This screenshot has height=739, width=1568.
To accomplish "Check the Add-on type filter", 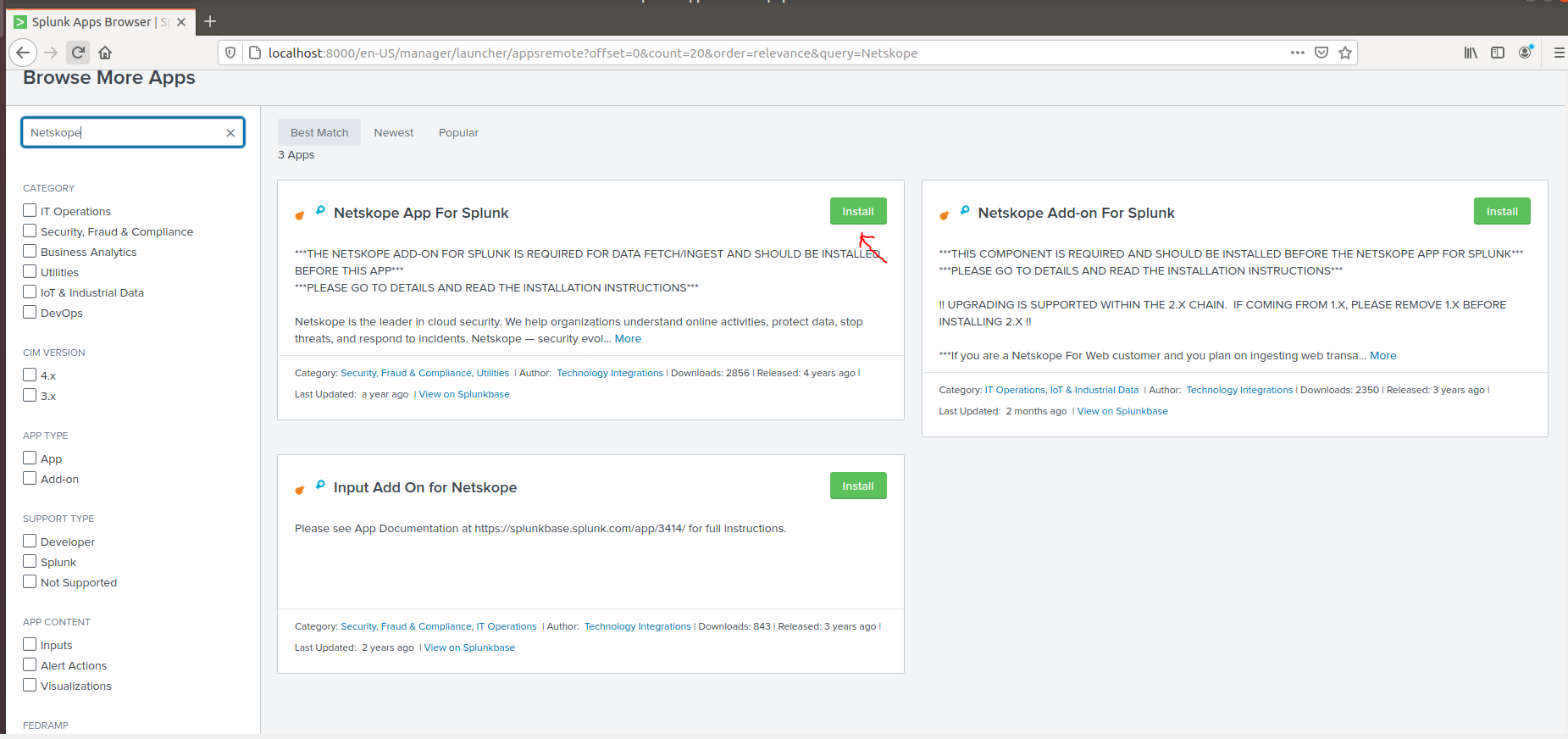I will (x=30, y=478).
